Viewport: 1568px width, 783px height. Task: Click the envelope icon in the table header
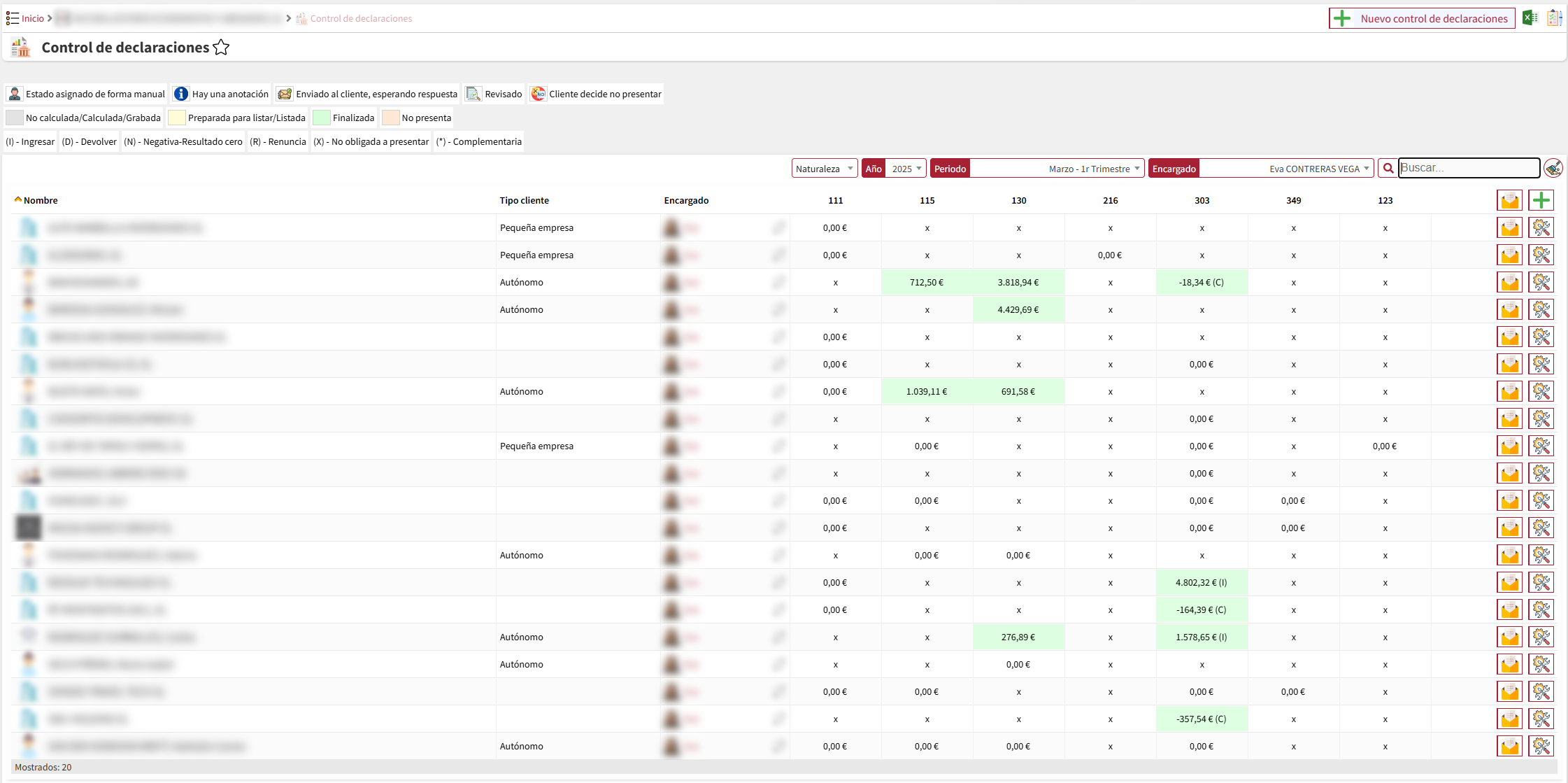coord(1509,200)
